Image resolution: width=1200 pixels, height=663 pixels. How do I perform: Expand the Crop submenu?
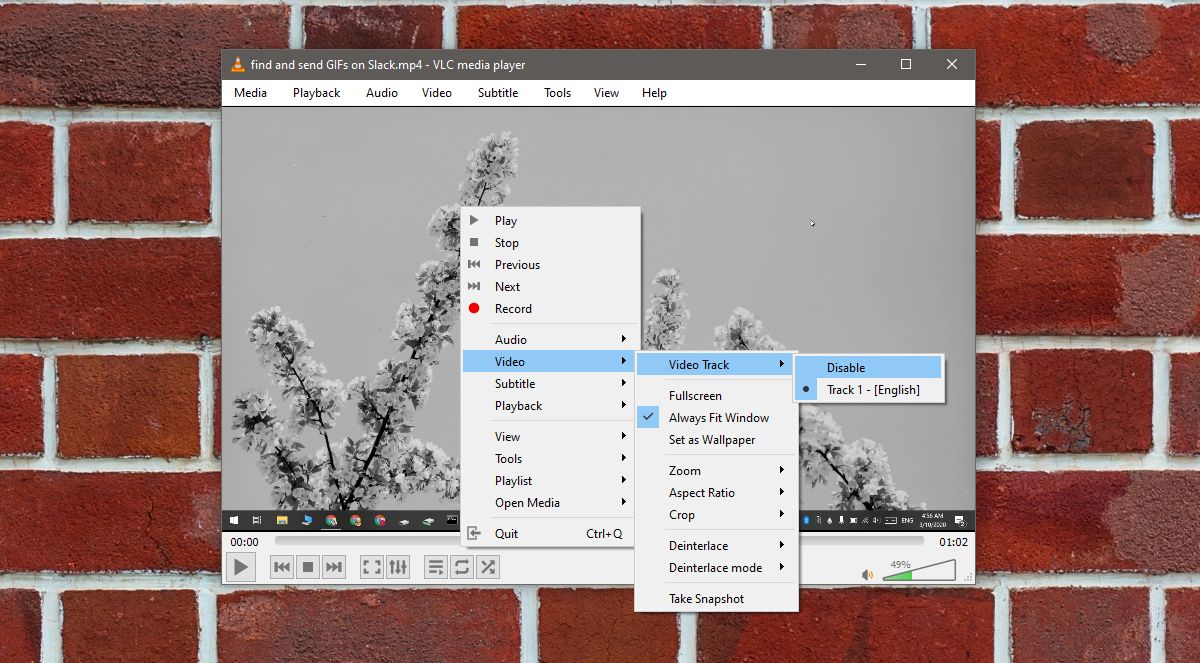click(717, 515)
